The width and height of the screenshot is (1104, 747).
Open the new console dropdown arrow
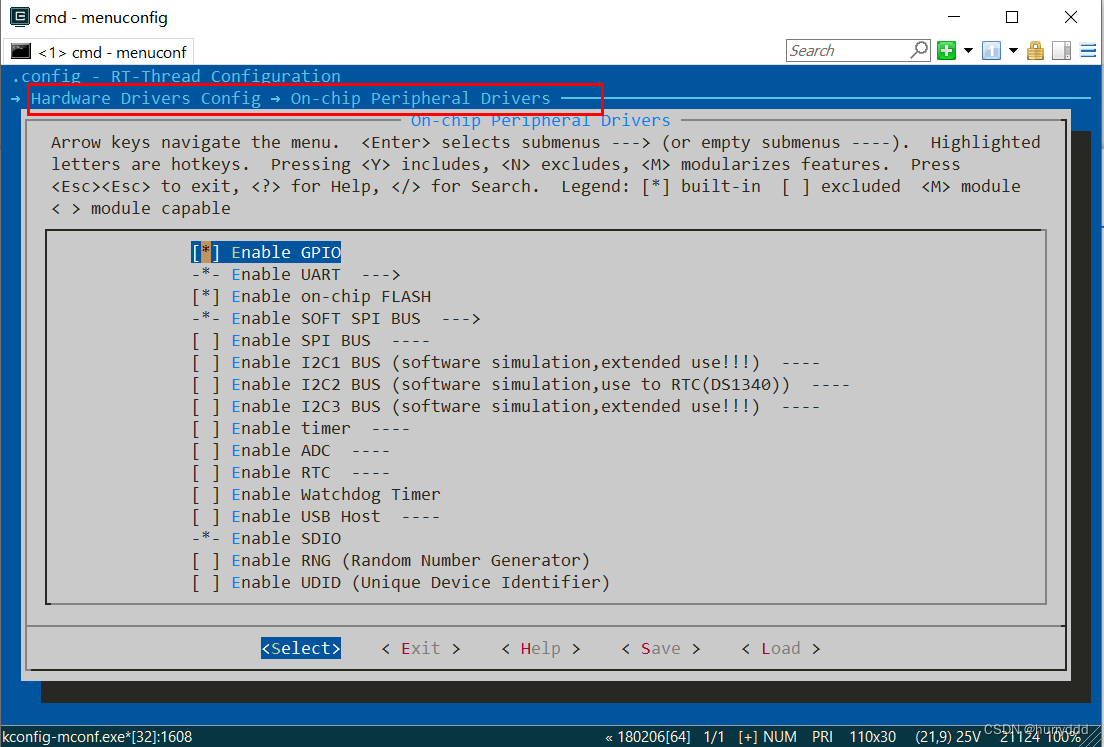(968, 50)
